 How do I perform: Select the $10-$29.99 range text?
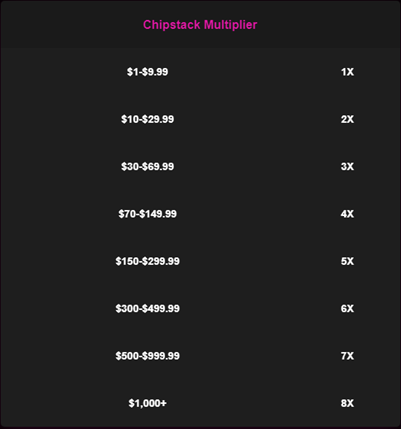(147, 119)
